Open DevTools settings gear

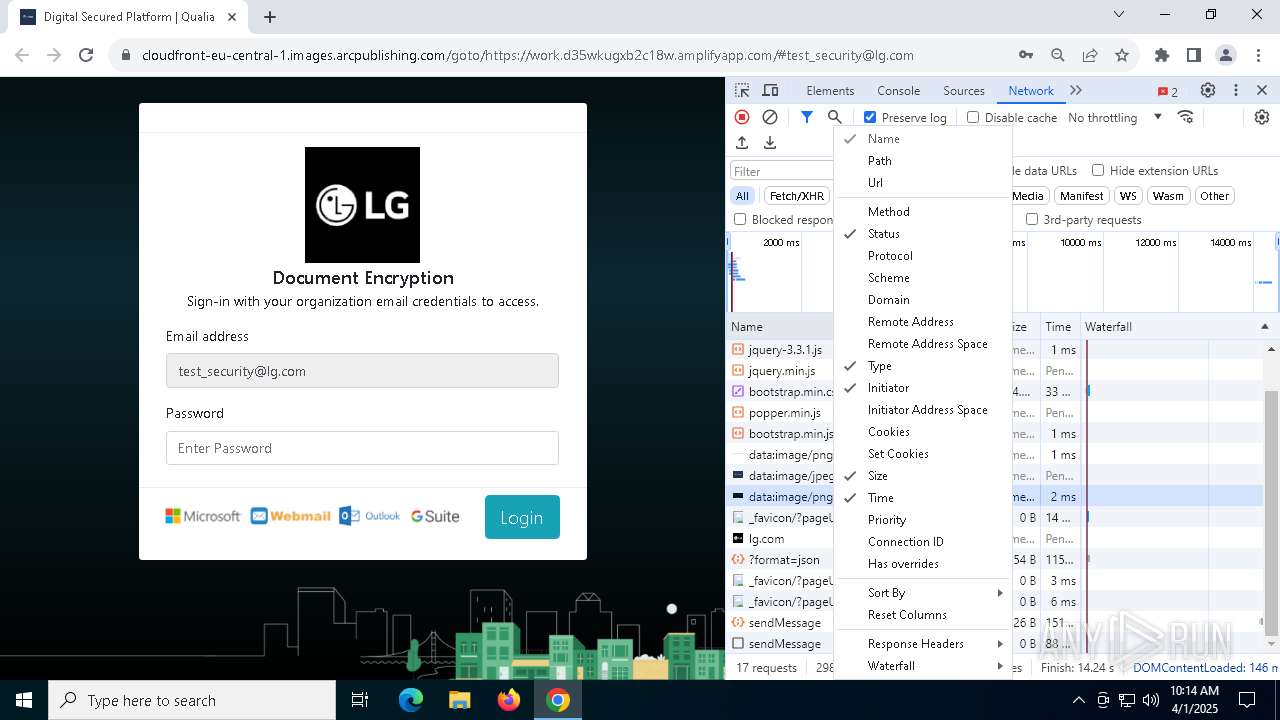[x=1208, y=90]
